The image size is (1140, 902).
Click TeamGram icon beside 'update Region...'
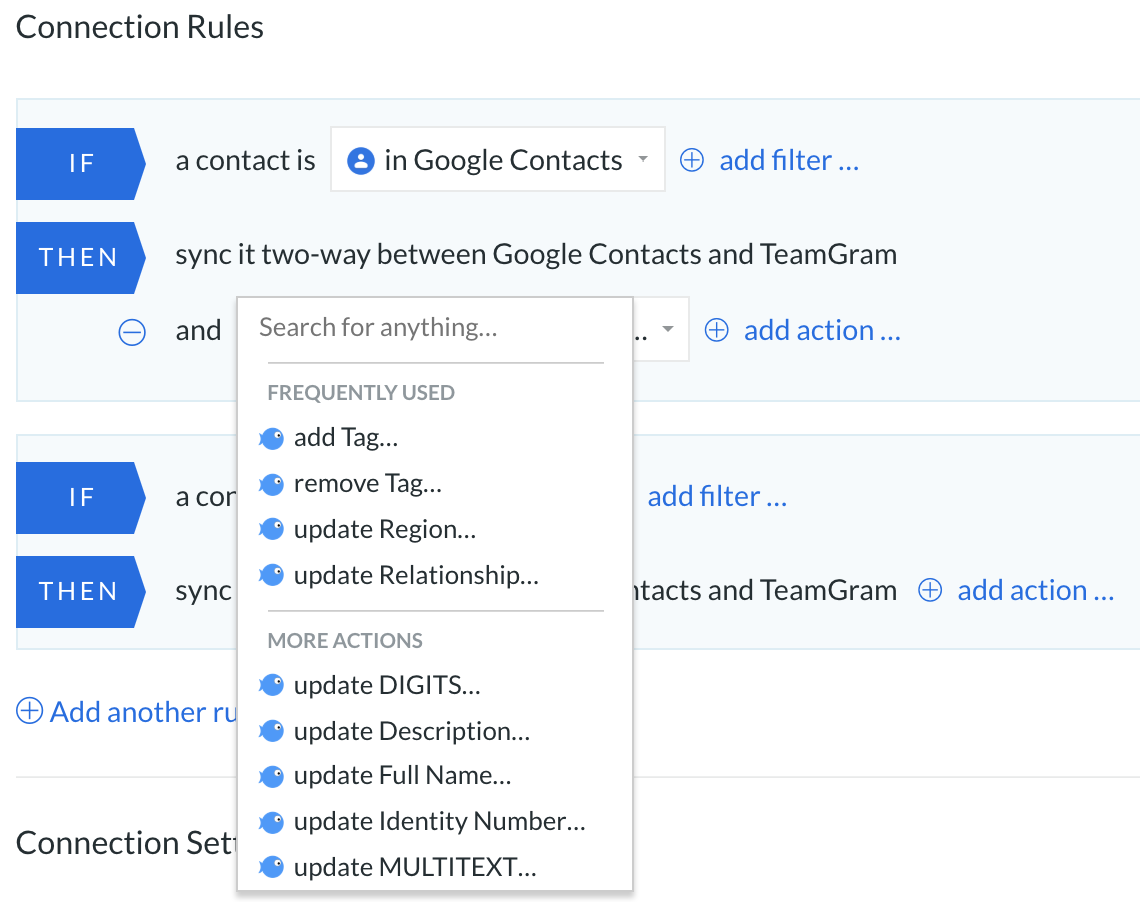(x=271, y=529)
